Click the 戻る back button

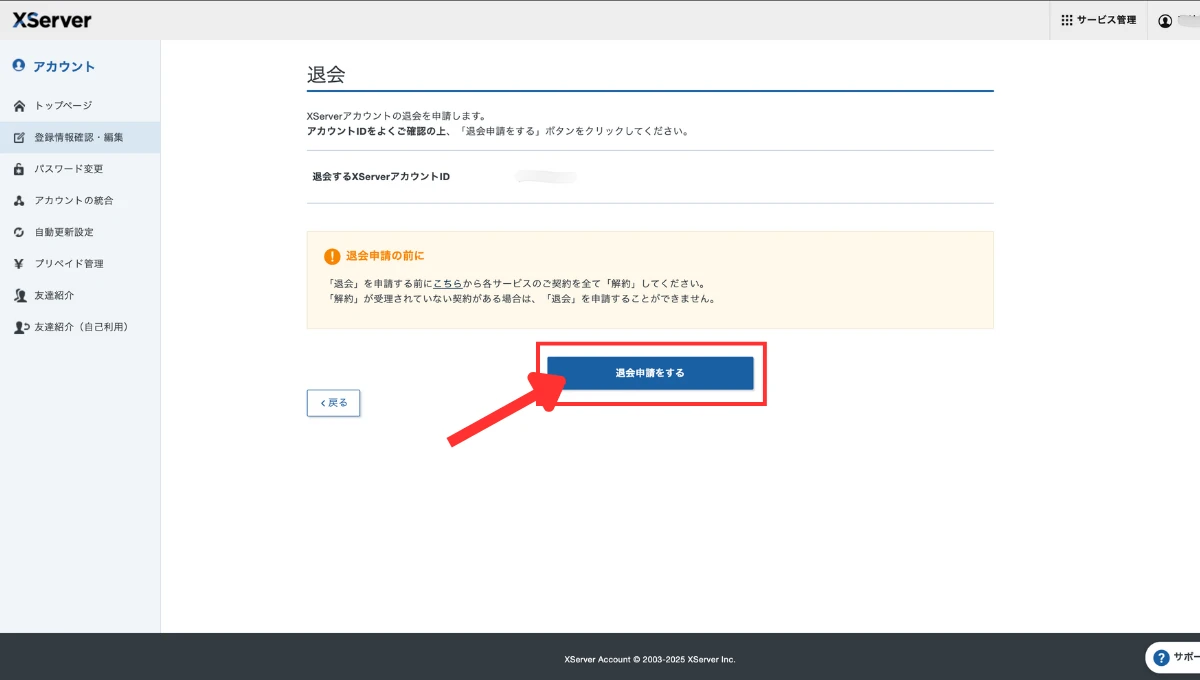[x=333, y=403]
